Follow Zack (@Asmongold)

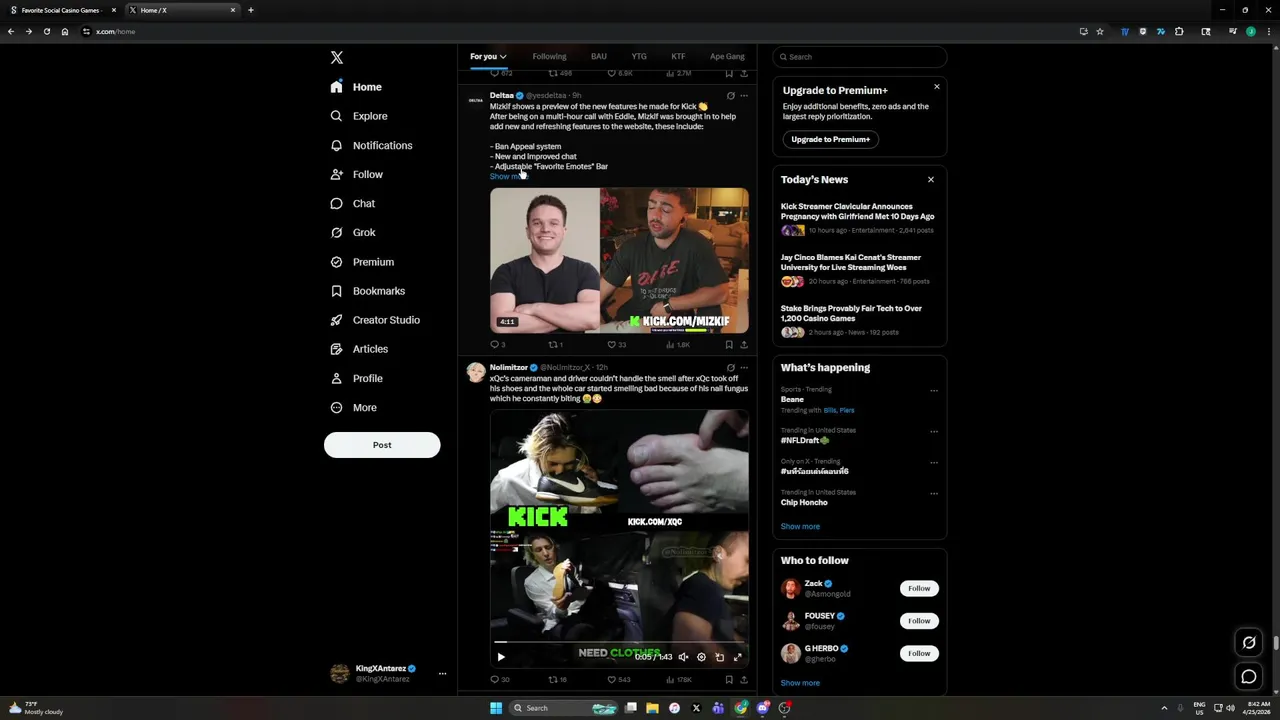click(x=919, y=588)
